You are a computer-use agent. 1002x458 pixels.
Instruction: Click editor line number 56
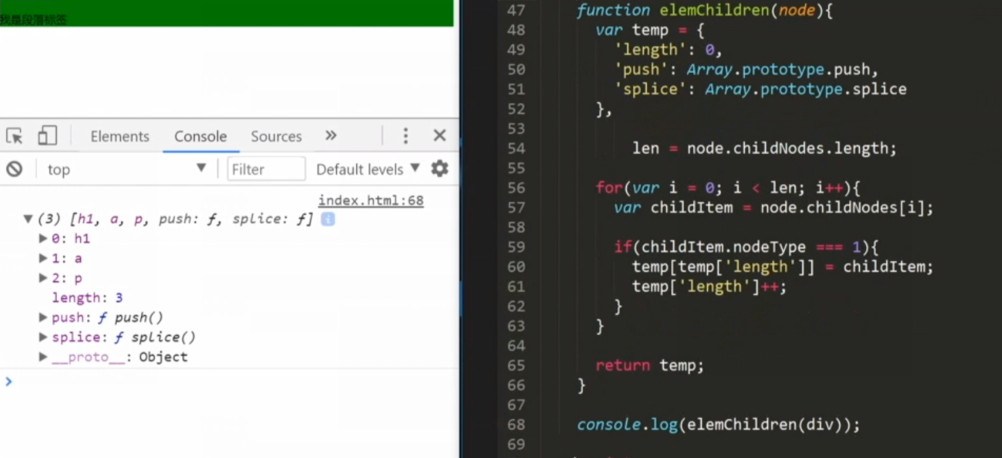pos(515,188)
